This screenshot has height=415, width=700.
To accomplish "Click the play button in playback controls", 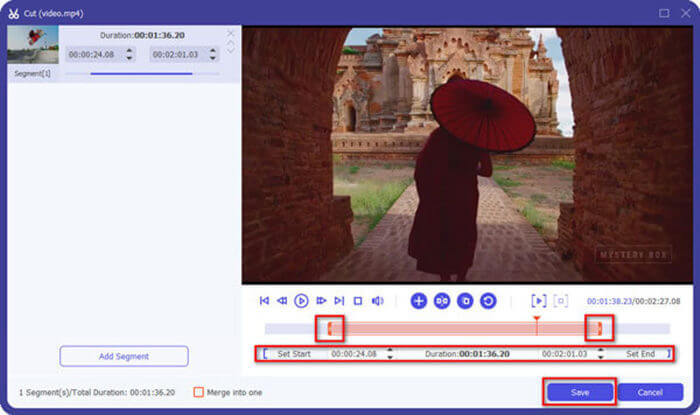I will pyautogui.click(x=301, y=300).
